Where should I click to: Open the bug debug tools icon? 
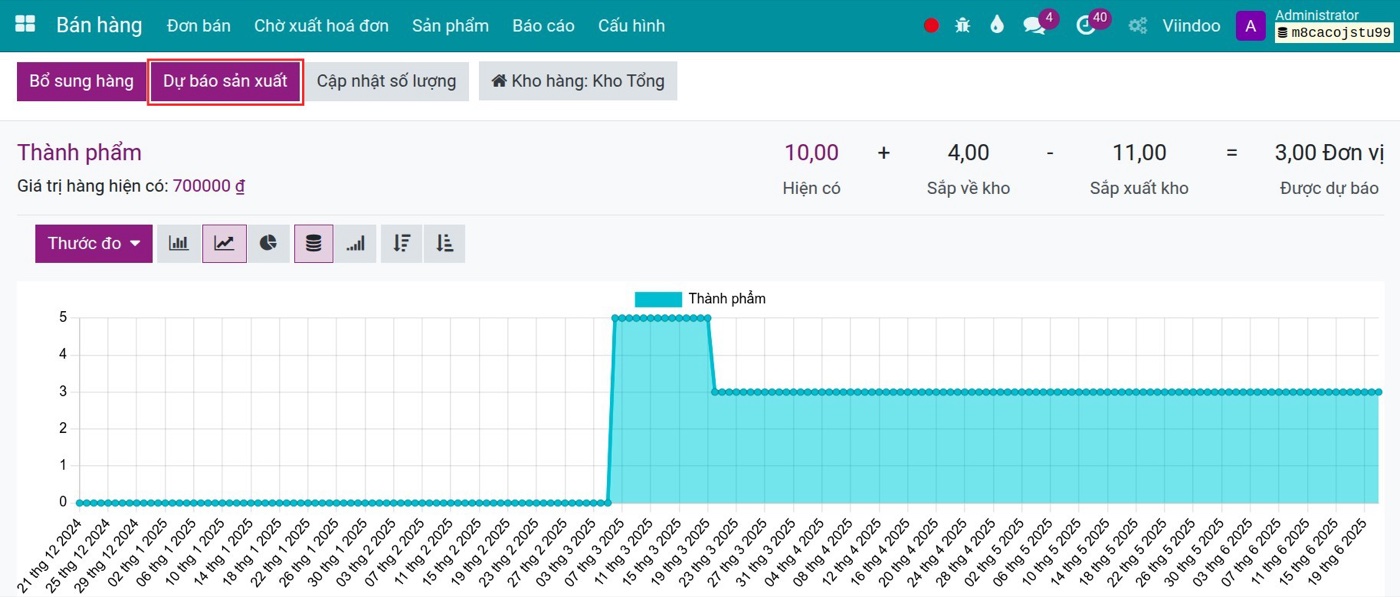click(962, 26)
